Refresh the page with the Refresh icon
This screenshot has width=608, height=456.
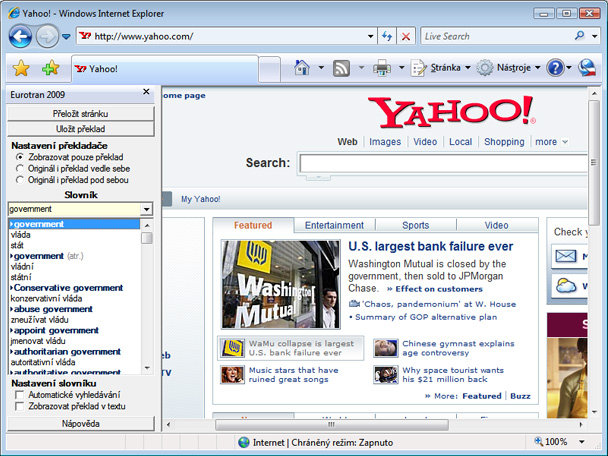(x=387, y=36)
